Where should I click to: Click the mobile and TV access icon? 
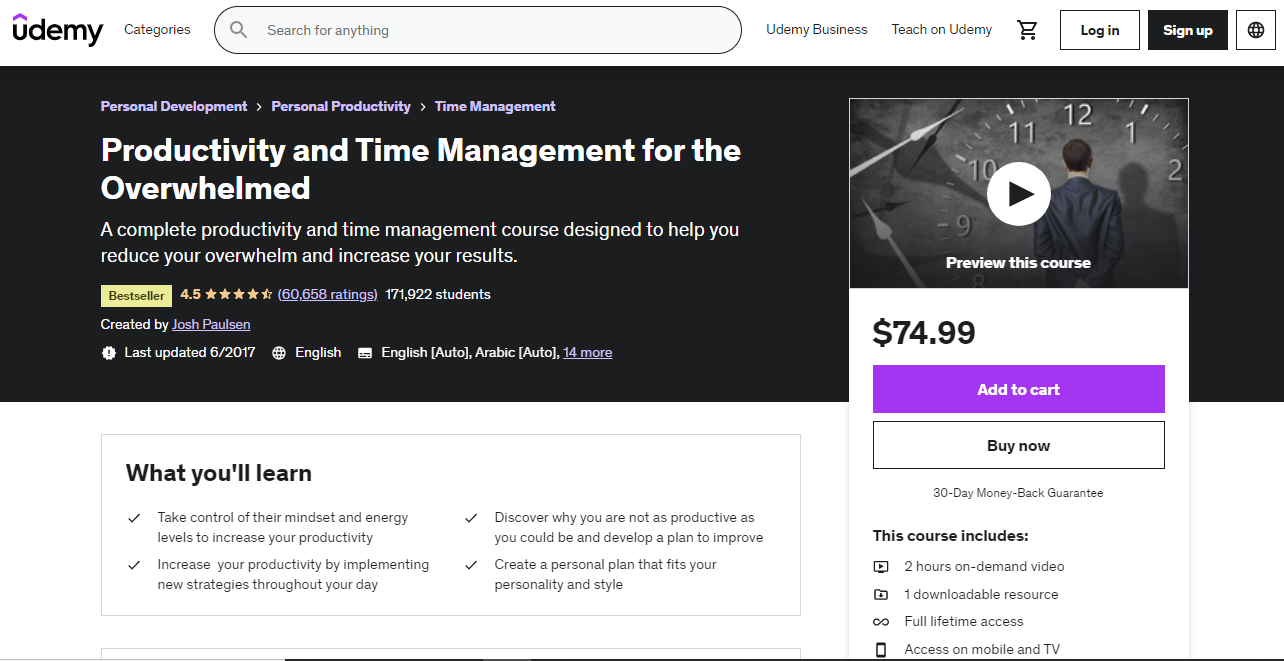[881, 649]
